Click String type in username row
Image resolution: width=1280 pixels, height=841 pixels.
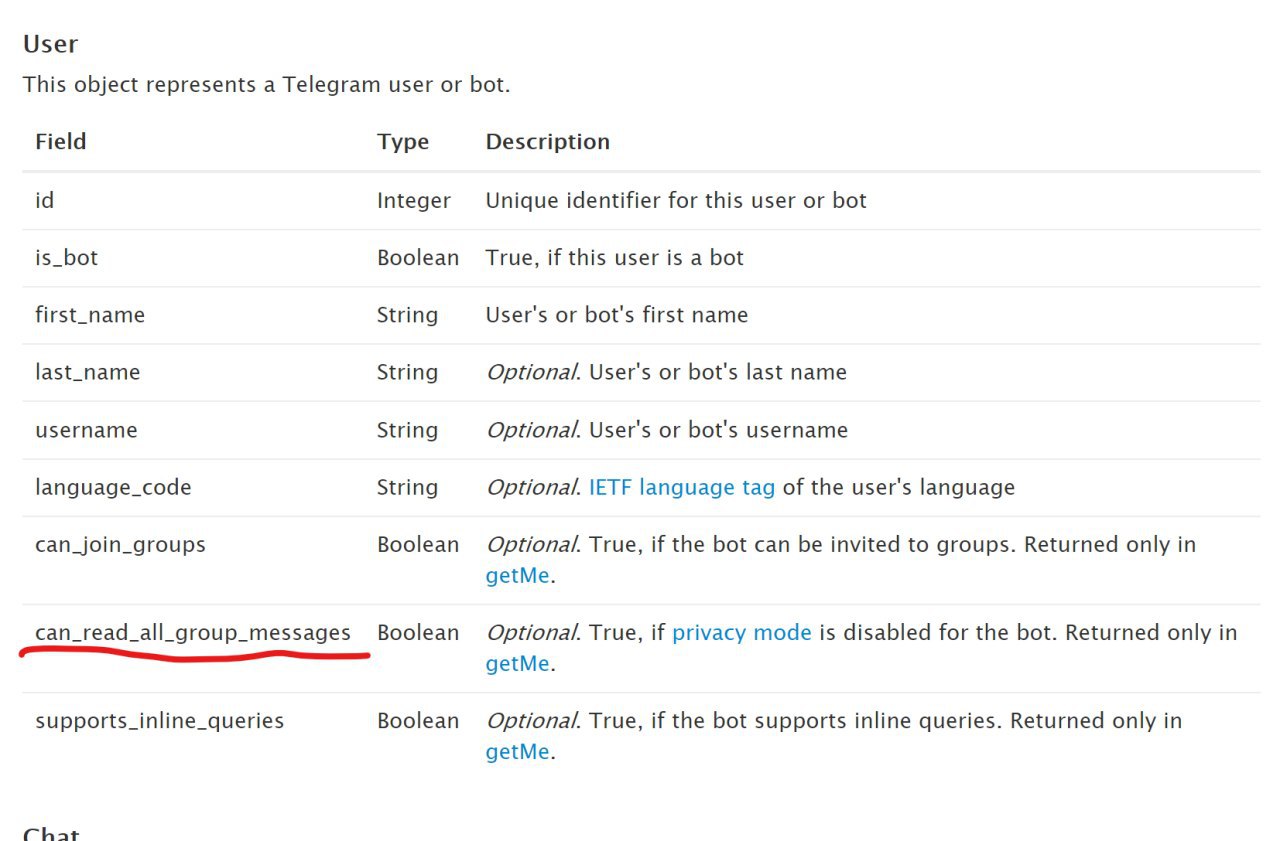tap(408, 430)
